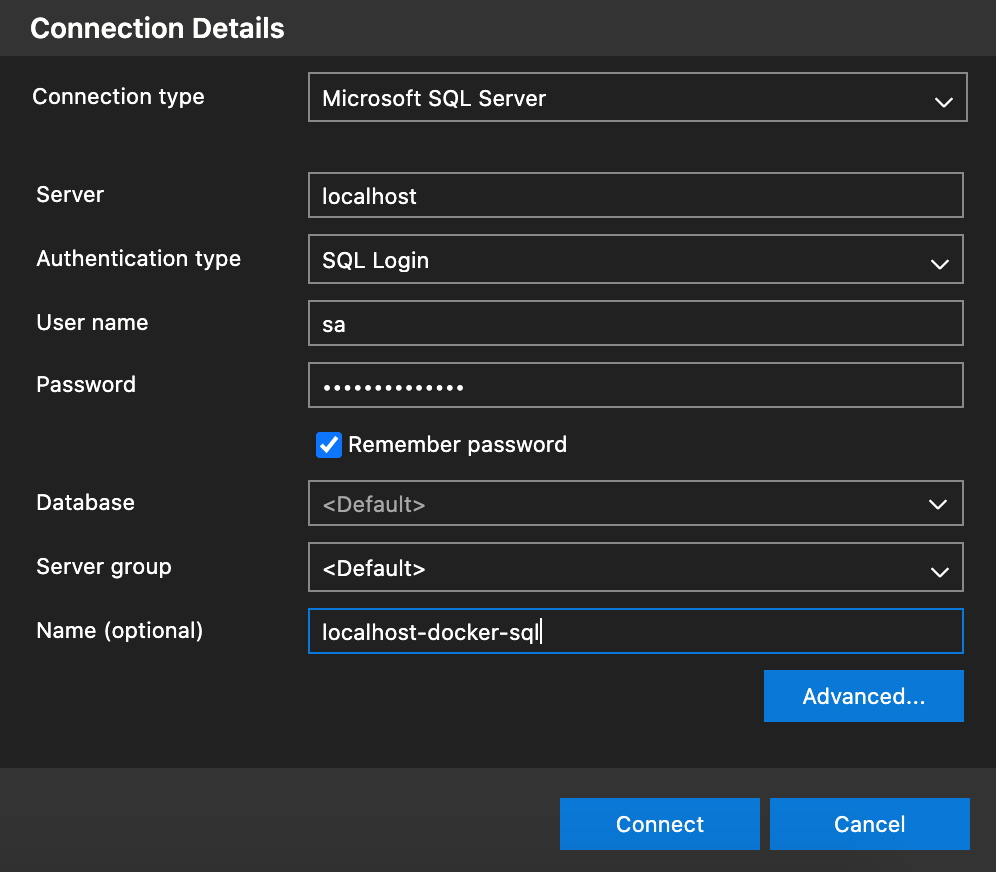
Task: Focus the User name field with sa
Action: 635,325
